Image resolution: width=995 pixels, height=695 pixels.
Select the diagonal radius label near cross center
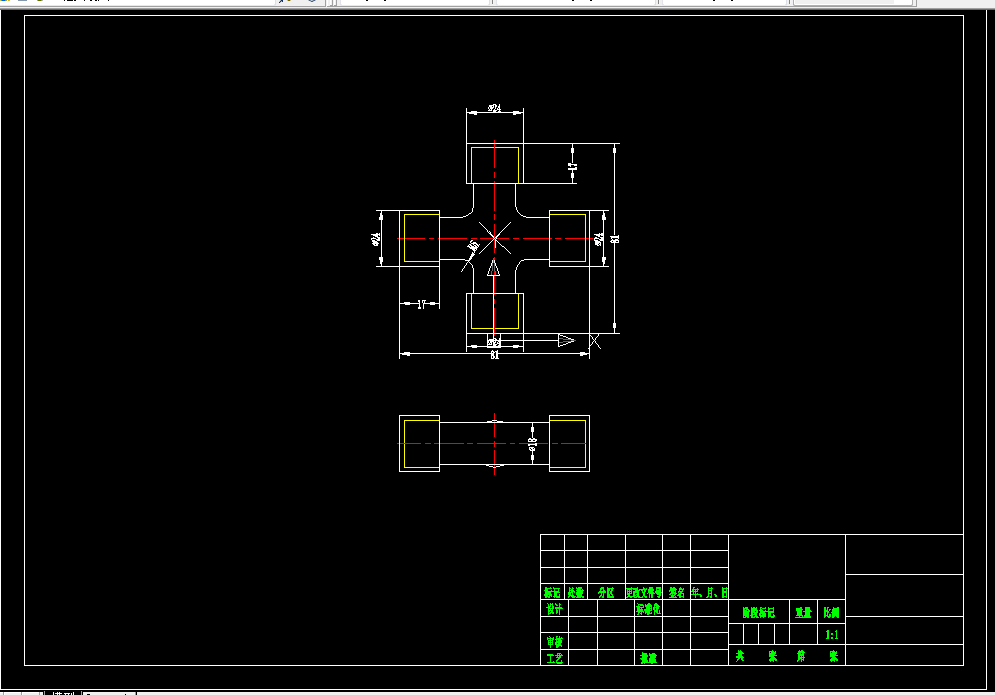[x=473, y=246]
